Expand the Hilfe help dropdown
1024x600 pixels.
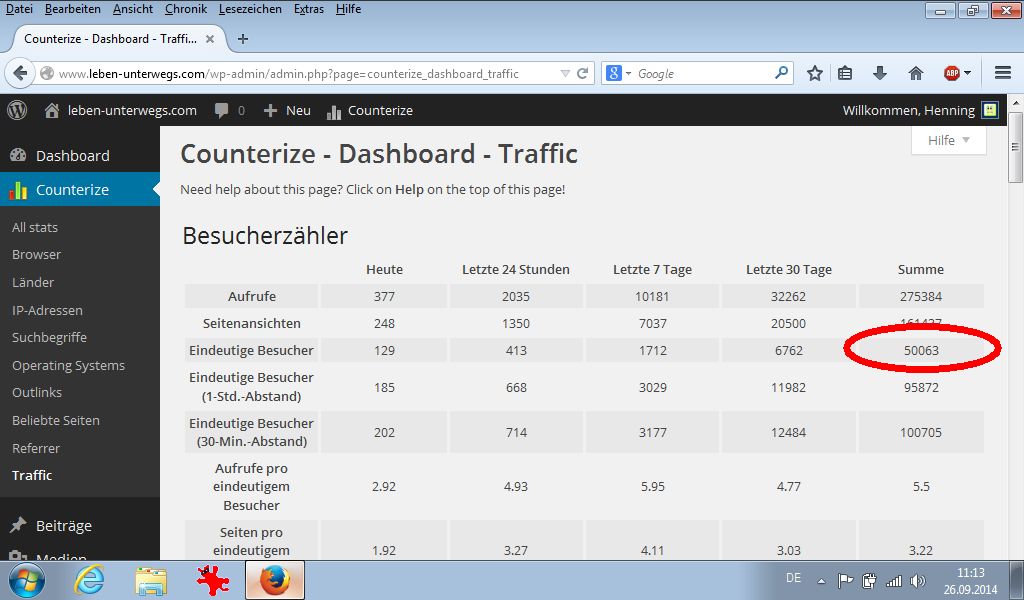[948, 140]
